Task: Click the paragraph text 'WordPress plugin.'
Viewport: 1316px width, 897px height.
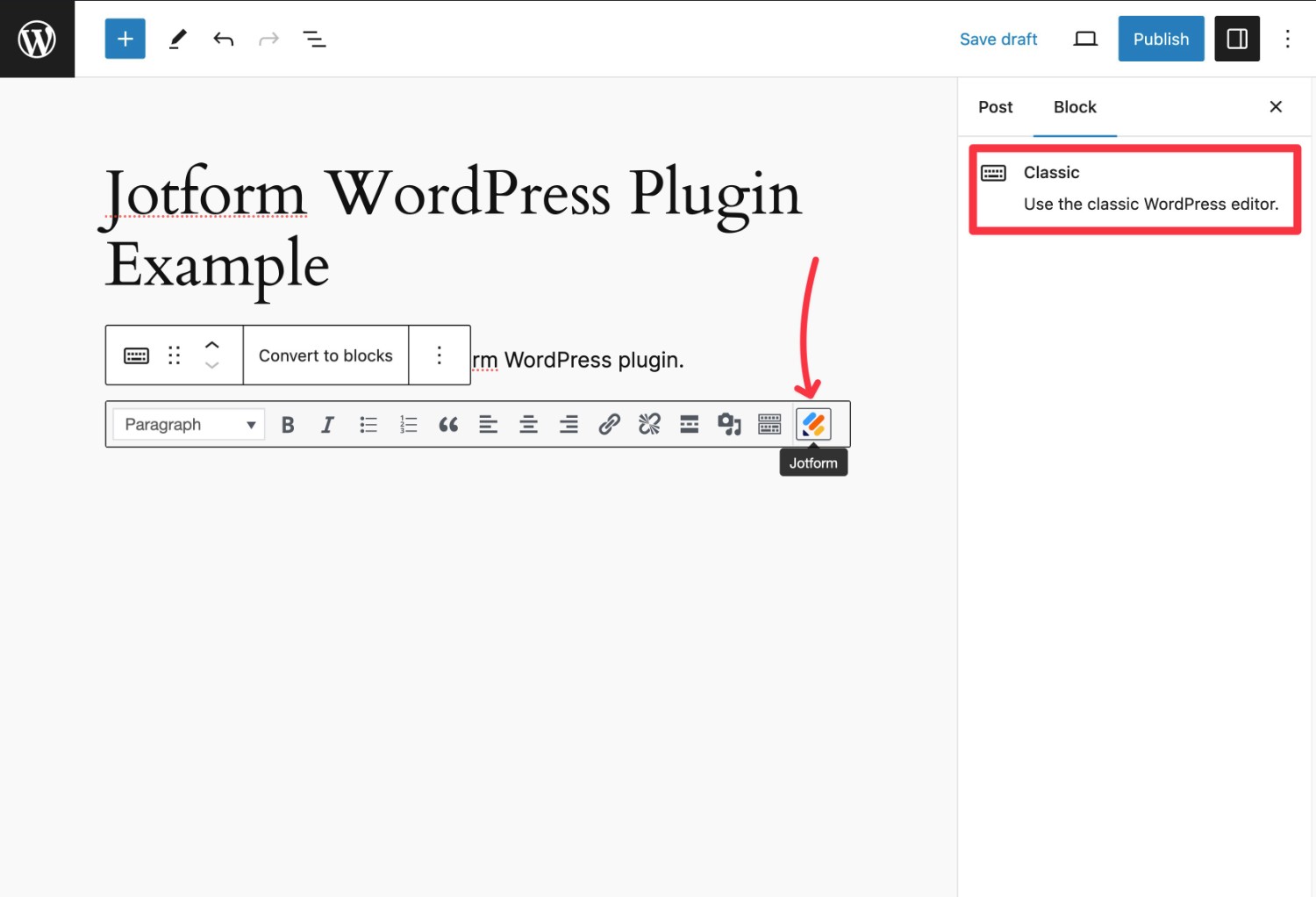Action: point(594,360)
